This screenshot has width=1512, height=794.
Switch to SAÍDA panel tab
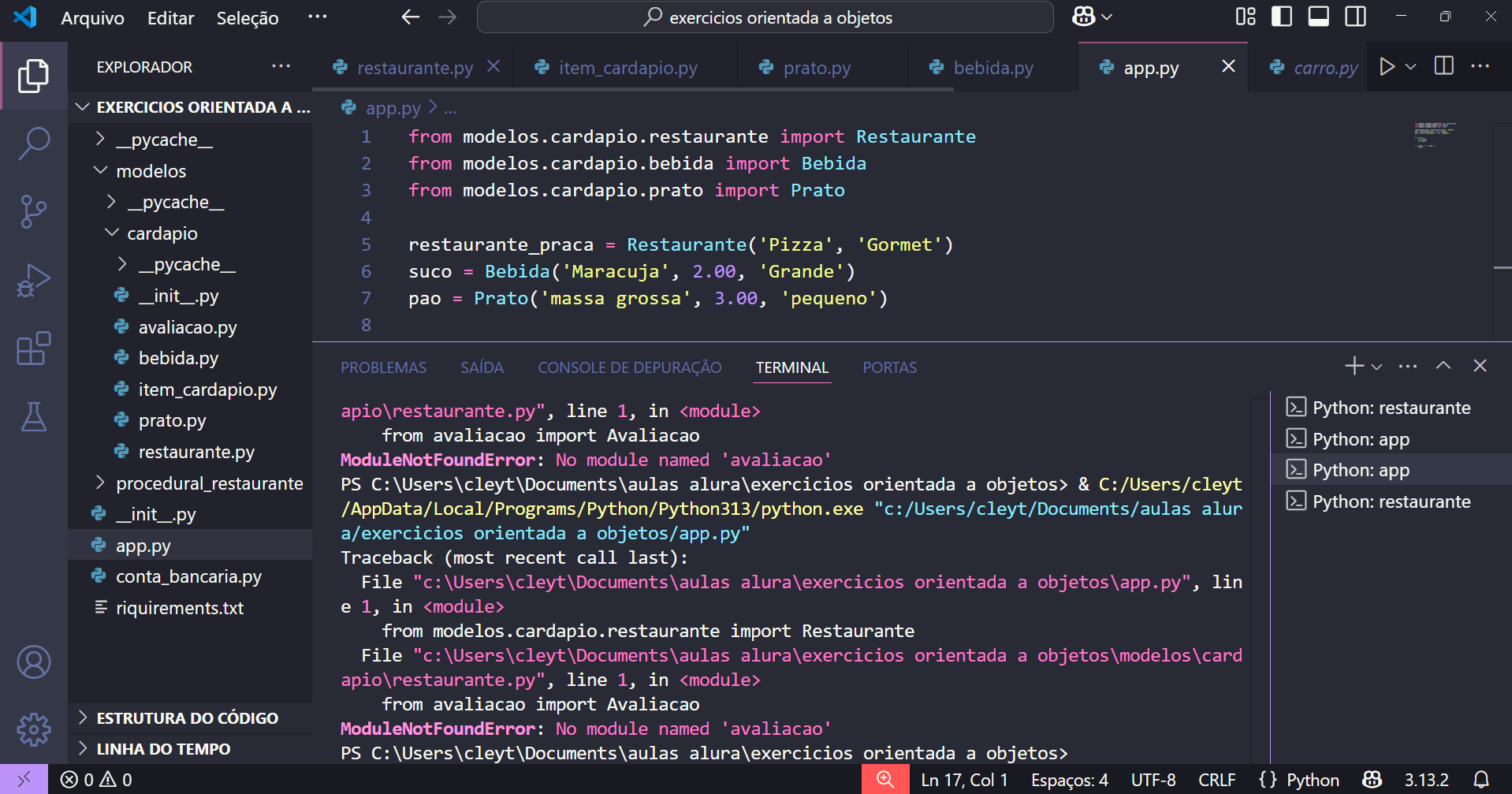482,367
